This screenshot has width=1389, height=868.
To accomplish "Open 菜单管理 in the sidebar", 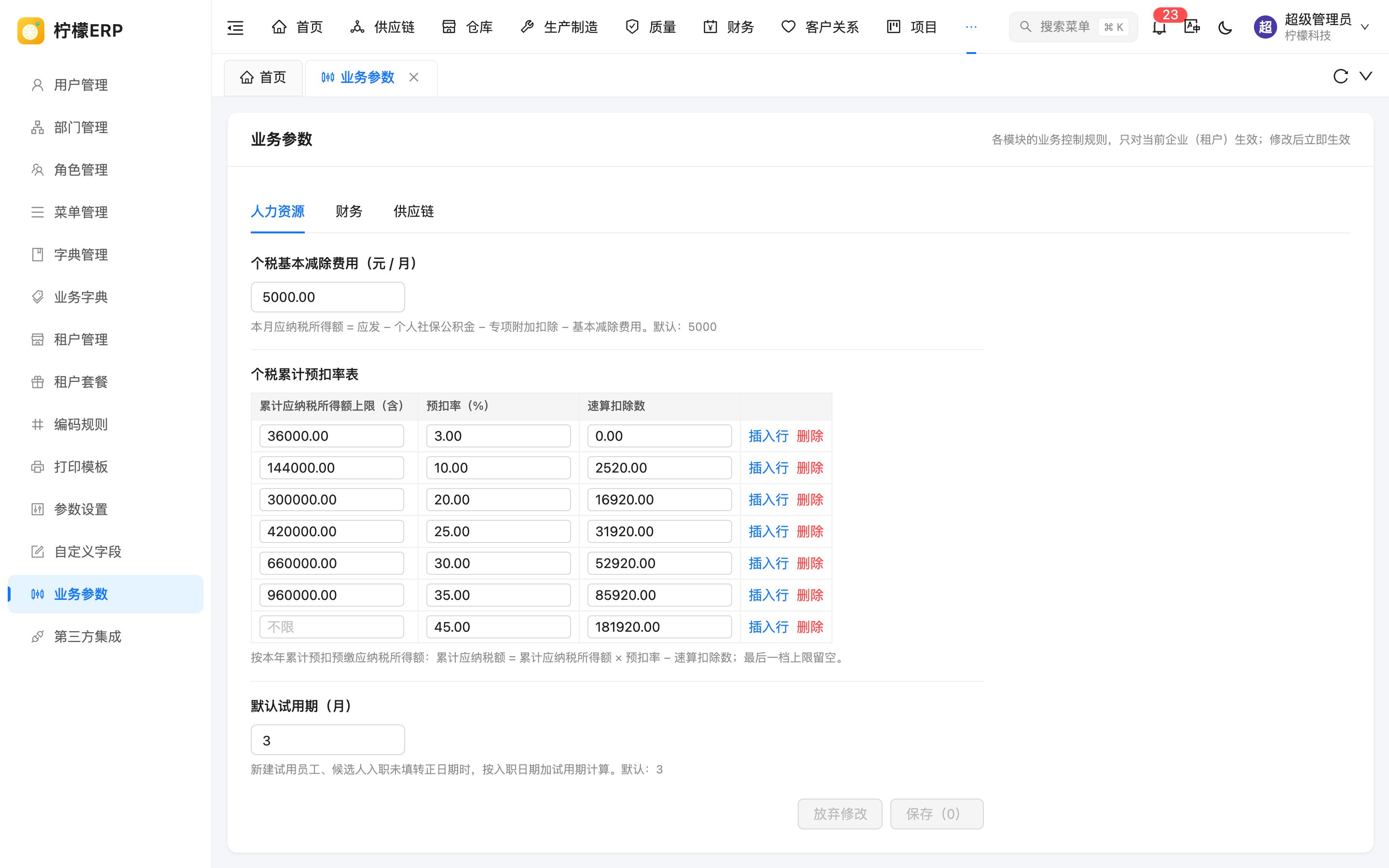I will pyautogui.click(x=106, y=212).
